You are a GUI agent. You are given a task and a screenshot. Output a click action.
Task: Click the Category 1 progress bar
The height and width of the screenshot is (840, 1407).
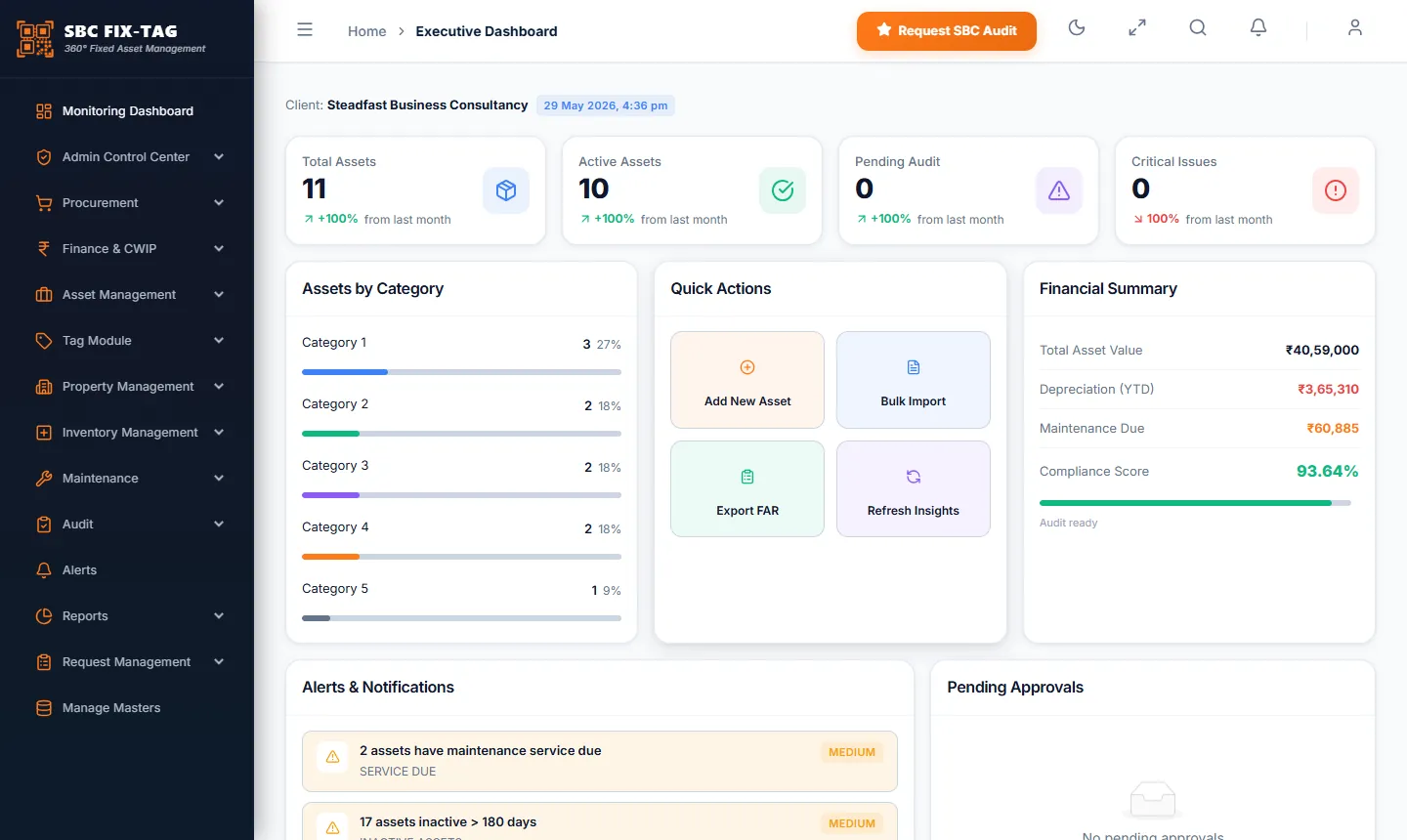pyautogui.click(x=461, y=372)
